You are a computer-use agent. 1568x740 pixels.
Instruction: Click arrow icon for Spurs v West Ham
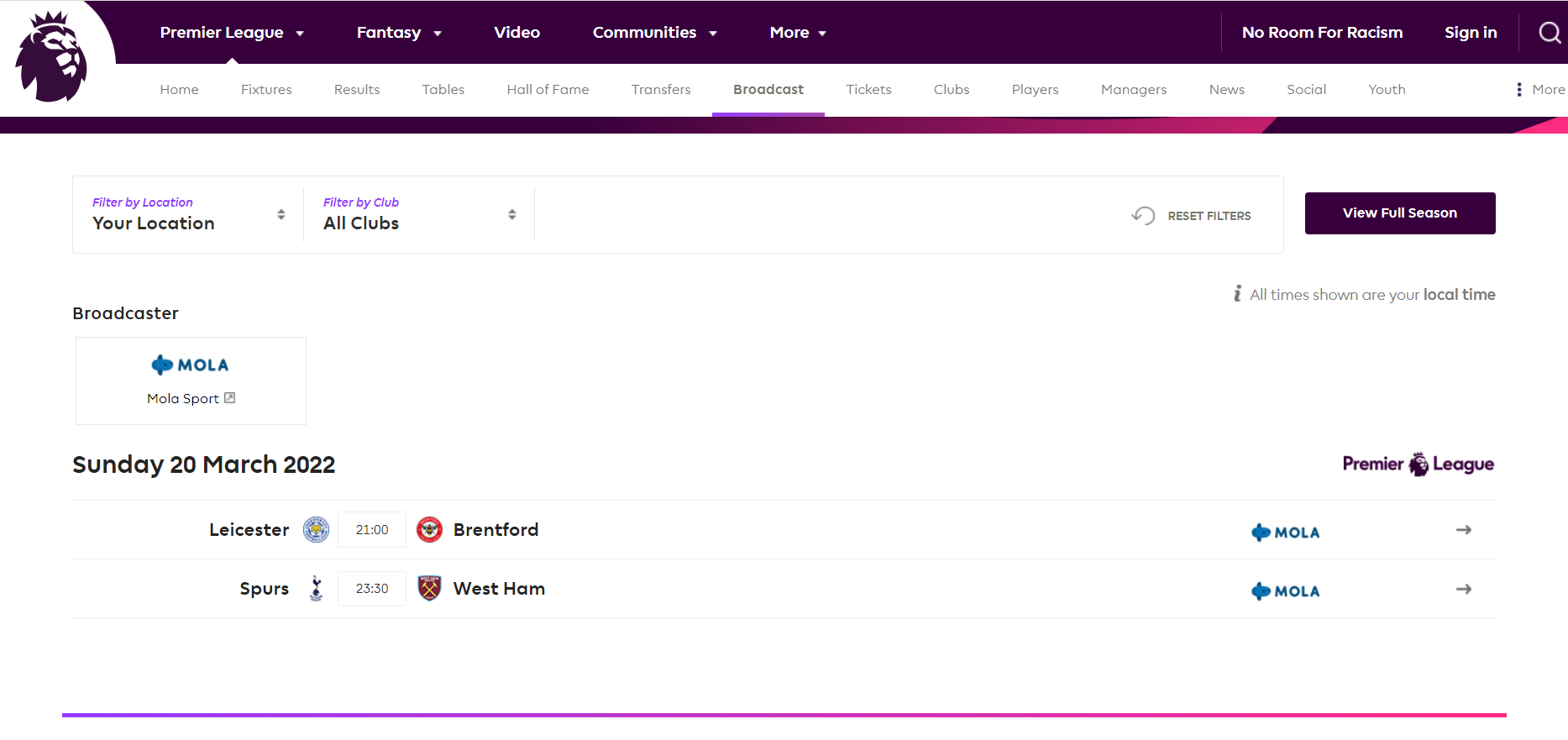(1464, 589)
